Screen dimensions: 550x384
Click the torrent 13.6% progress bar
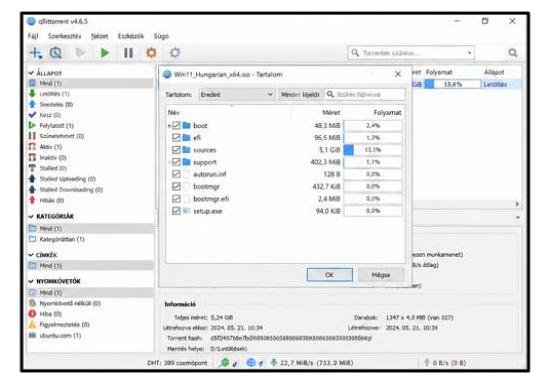click(x=452, y=84)
